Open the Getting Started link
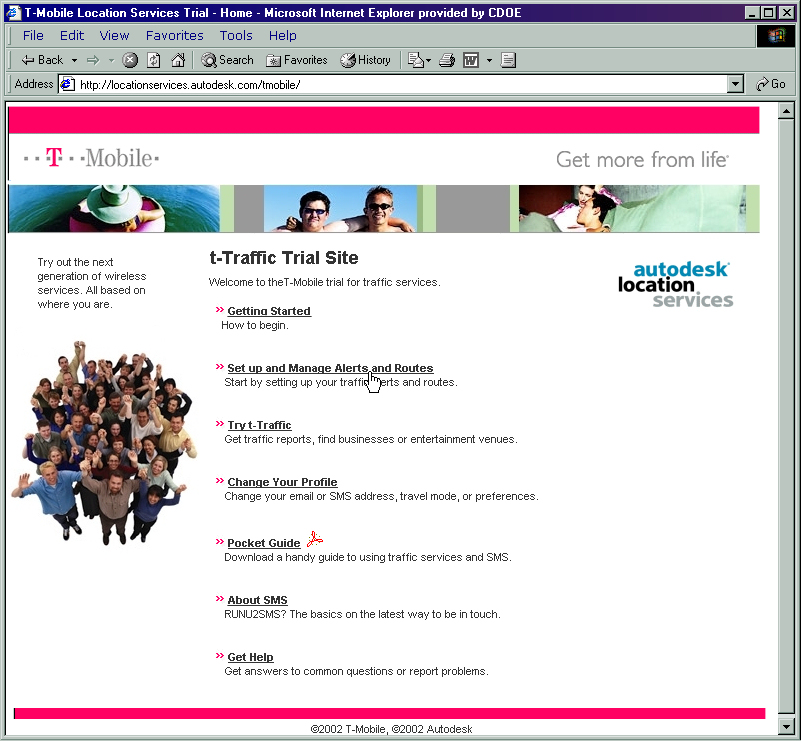Image resolution: width=801 pixels, height=741 pixels. coord(269,311)
